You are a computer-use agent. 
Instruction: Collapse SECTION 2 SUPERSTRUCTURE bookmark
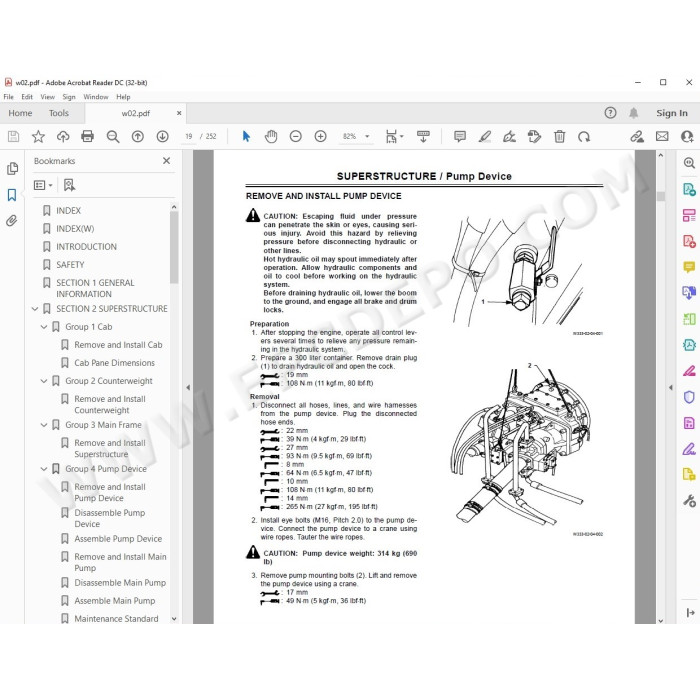(35, 309)
